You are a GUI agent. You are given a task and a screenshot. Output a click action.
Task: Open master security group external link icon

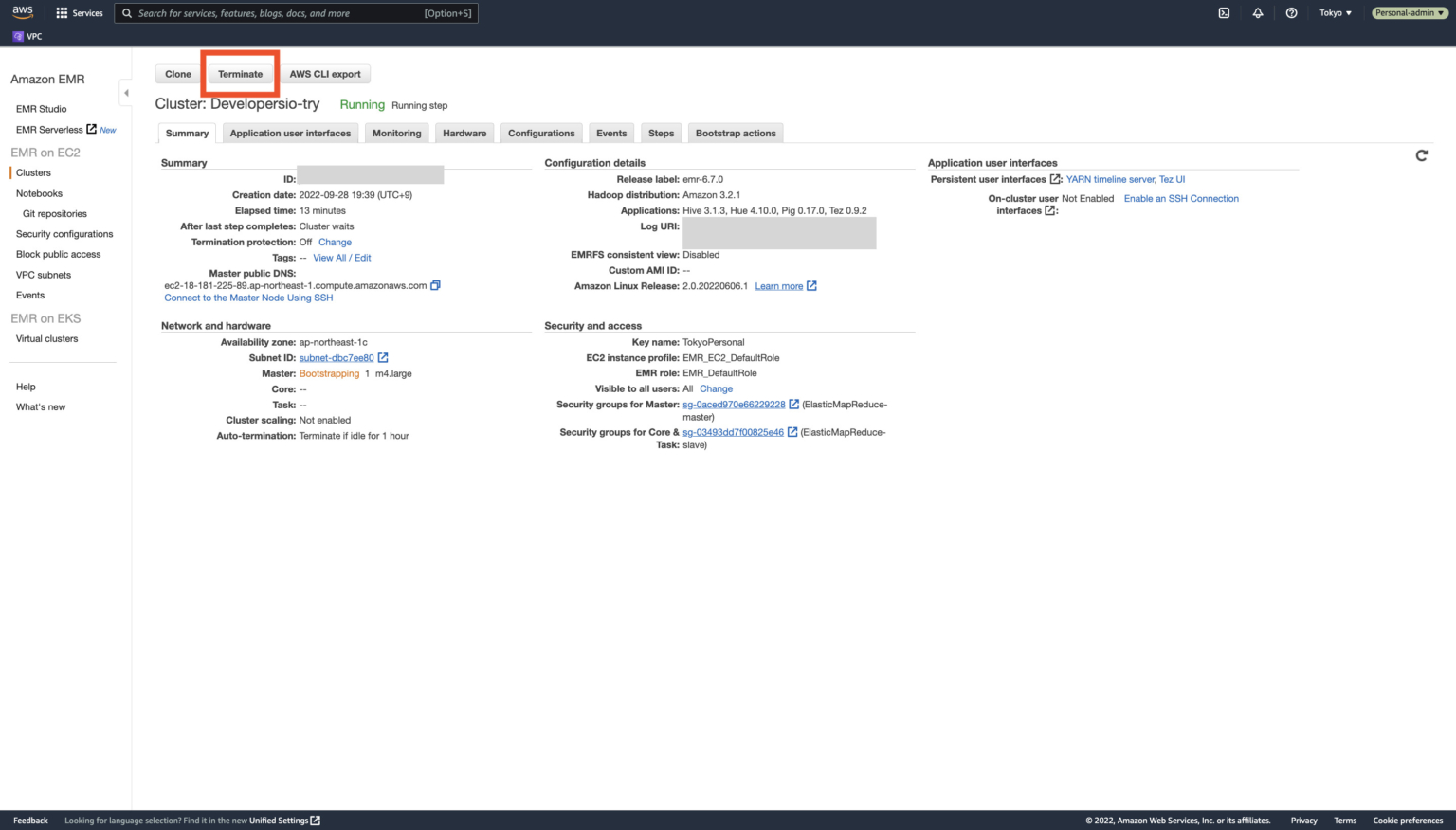click(x=793, y=404)
